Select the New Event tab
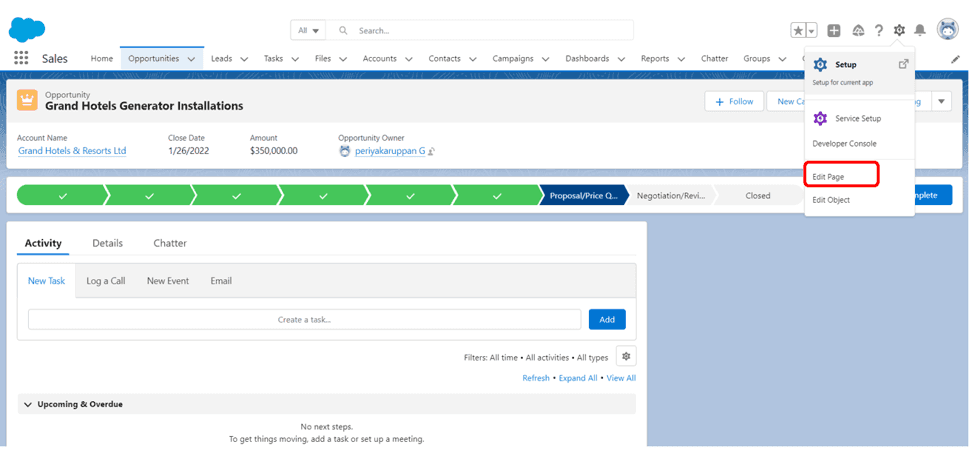Screen dimensions: 975x456 (x=168, y=281)
